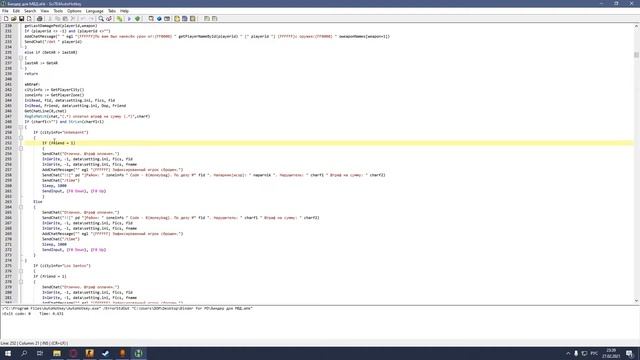Click the Window Spy toolbar icon
The image size is (640, 360).
pos(151,18)
